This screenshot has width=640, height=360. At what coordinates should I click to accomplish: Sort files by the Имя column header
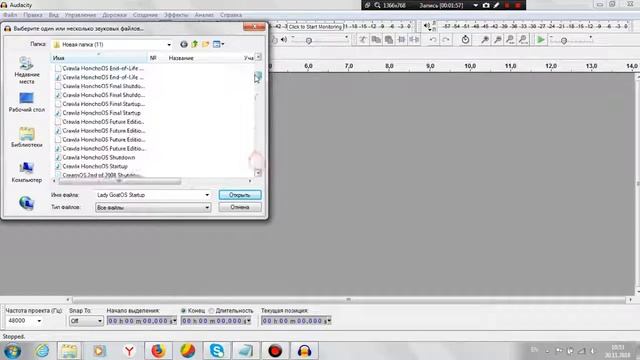pyautogui.click(x=99, y=58)
